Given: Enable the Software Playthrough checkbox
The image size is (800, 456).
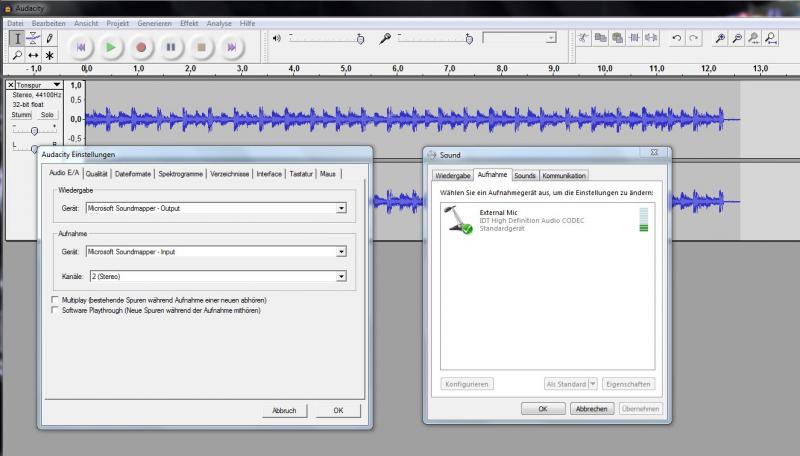Looking at the screenshot, I should coord(55,311).
